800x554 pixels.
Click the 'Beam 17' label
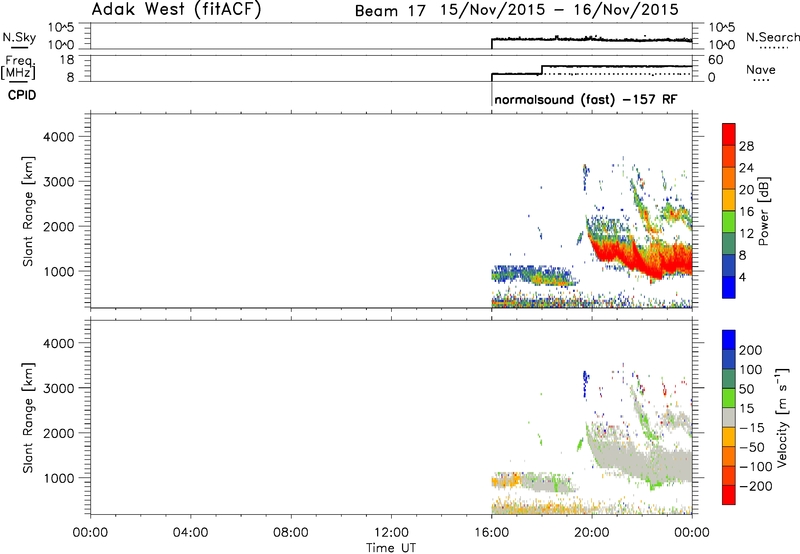[x=390, y=11]
